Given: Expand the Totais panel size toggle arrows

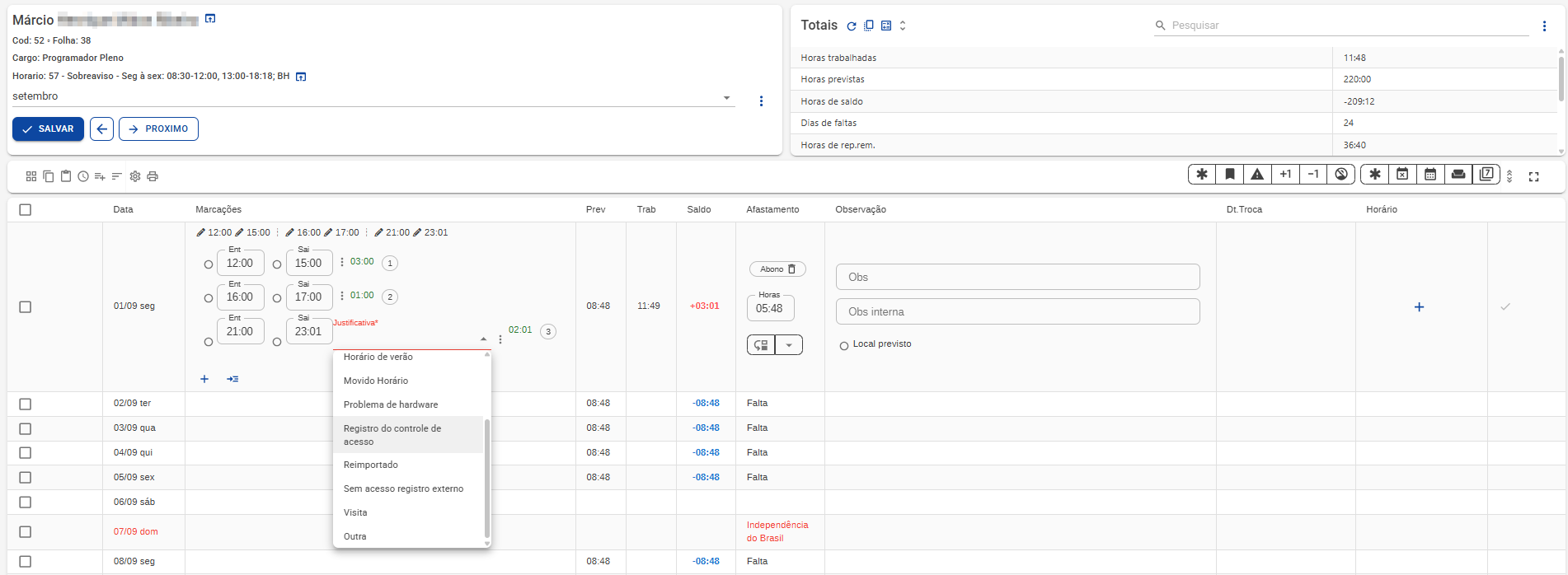Looking at the screenshot, I should coord(903,26).
